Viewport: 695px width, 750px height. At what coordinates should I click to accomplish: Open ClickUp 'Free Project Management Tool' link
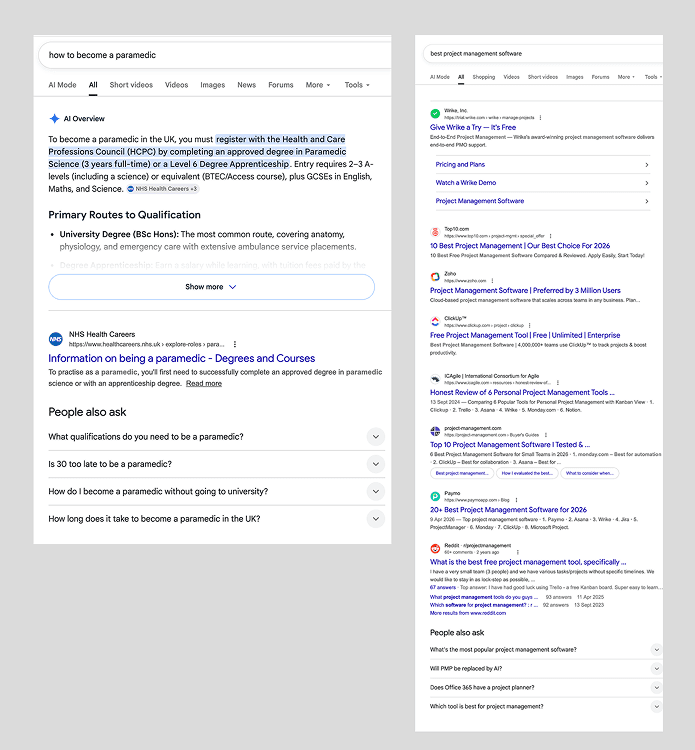click(525, 335)
